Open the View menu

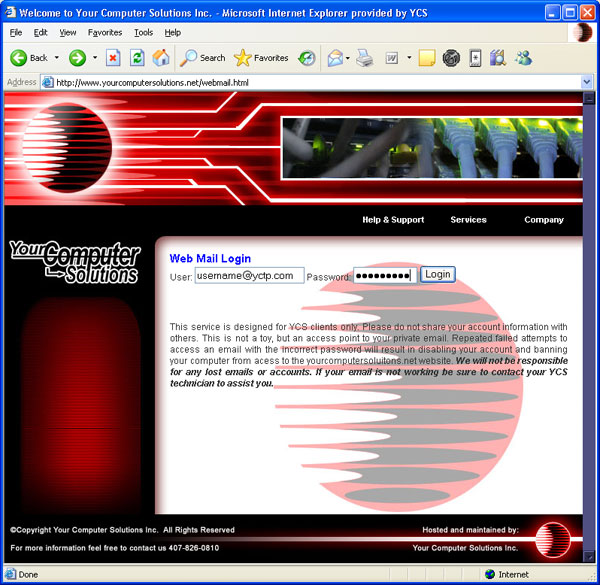(68, 33)
